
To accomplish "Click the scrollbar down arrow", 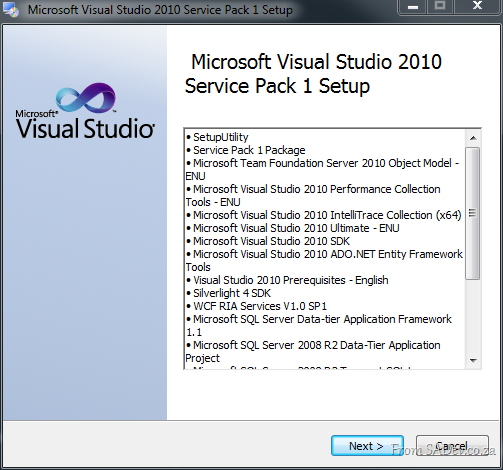I will 473,360.
